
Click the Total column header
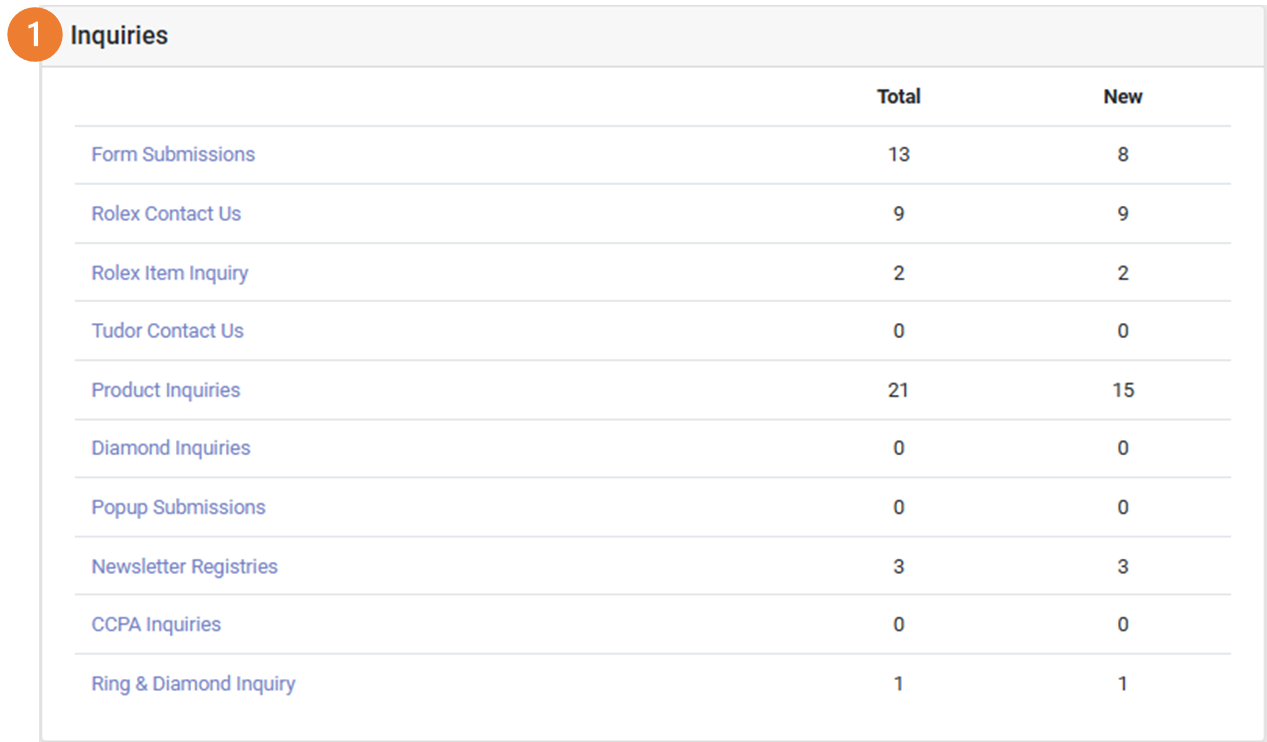(898, 97)
